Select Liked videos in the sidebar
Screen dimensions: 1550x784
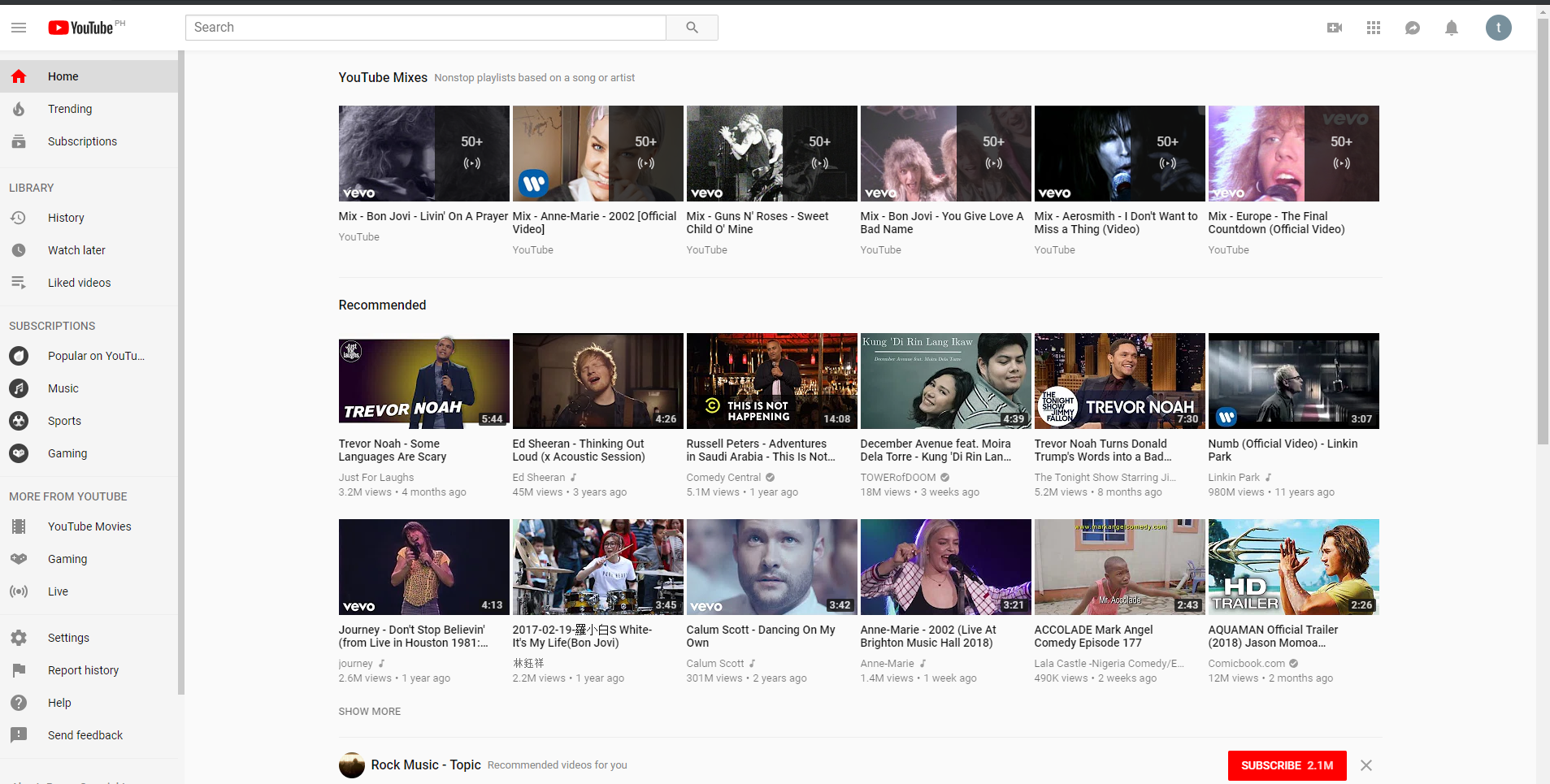point(89,283)
